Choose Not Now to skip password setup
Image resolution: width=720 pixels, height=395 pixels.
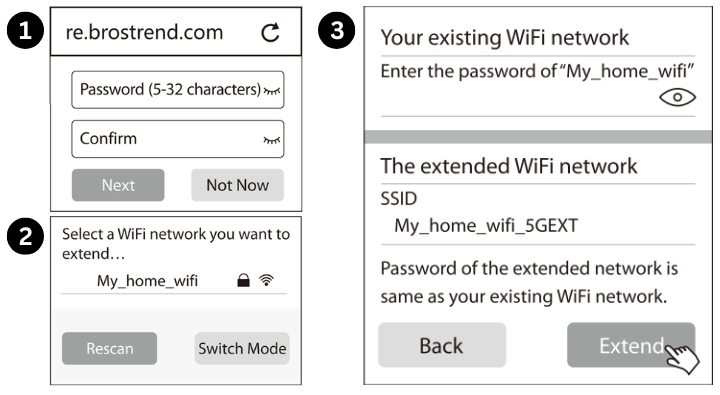pos(237,185)
